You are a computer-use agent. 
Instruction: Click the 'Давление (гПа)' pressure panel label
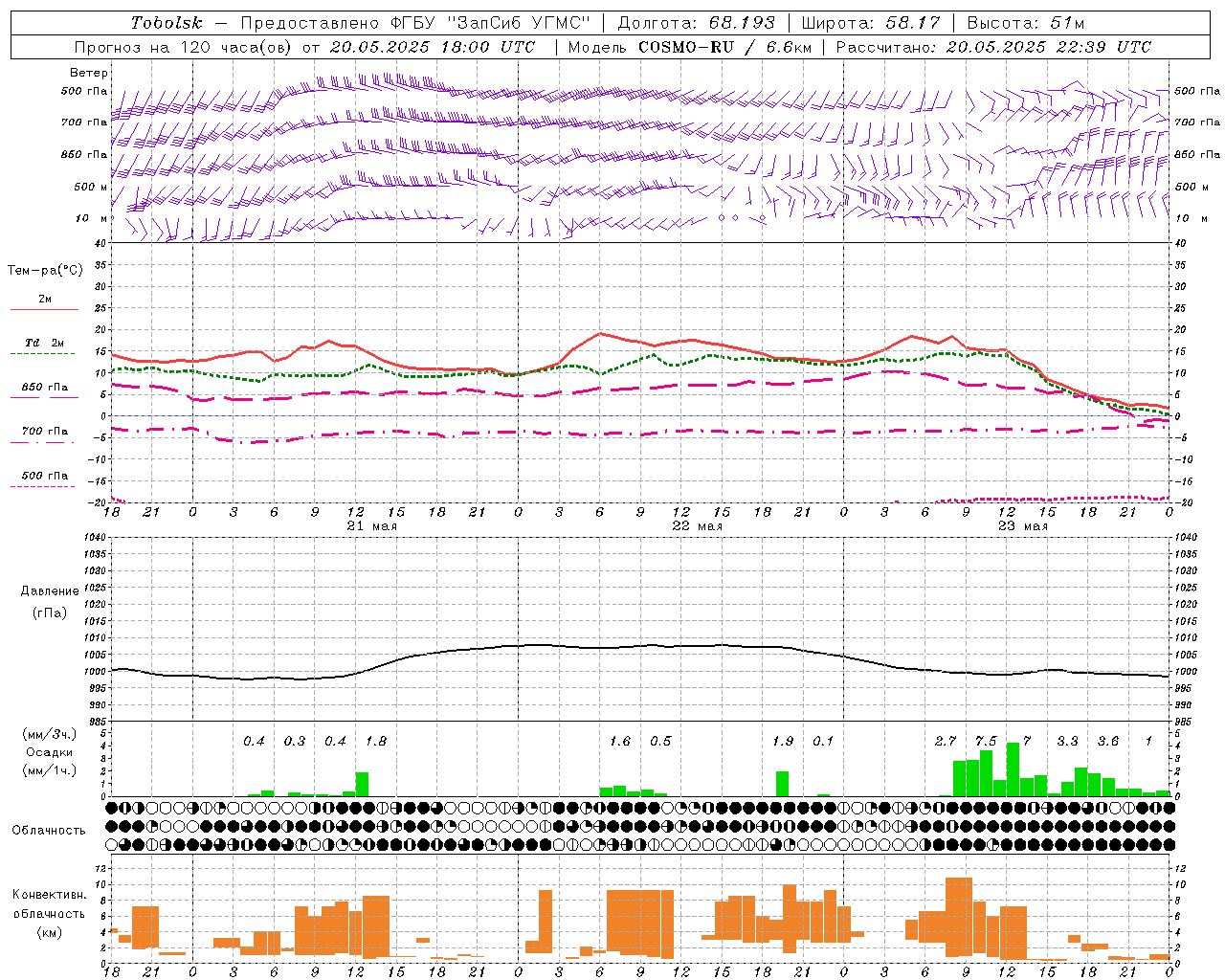pyautogui.click(x=50, y=602)
